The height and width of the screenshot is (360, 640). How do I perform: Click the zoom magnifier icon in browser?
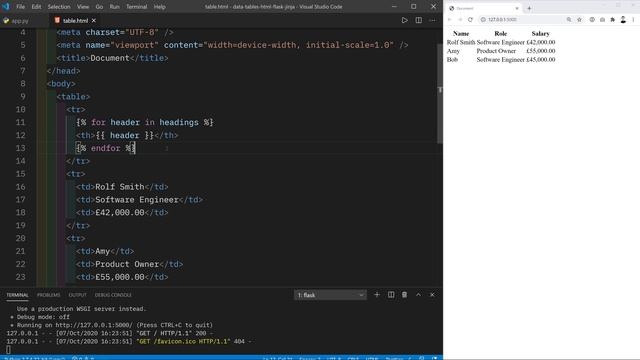click(x=569, y=20)
